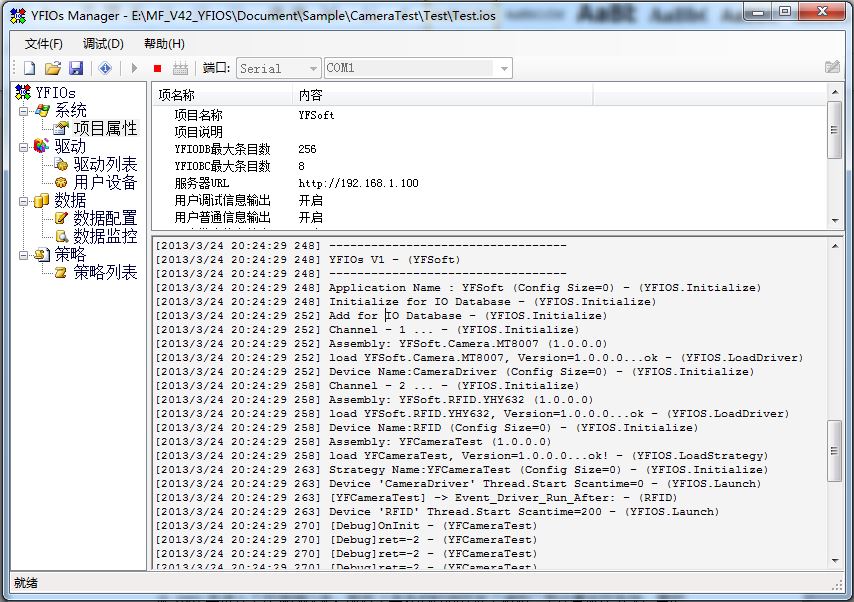Click the Save disk toolbar icon

point(76,68)
